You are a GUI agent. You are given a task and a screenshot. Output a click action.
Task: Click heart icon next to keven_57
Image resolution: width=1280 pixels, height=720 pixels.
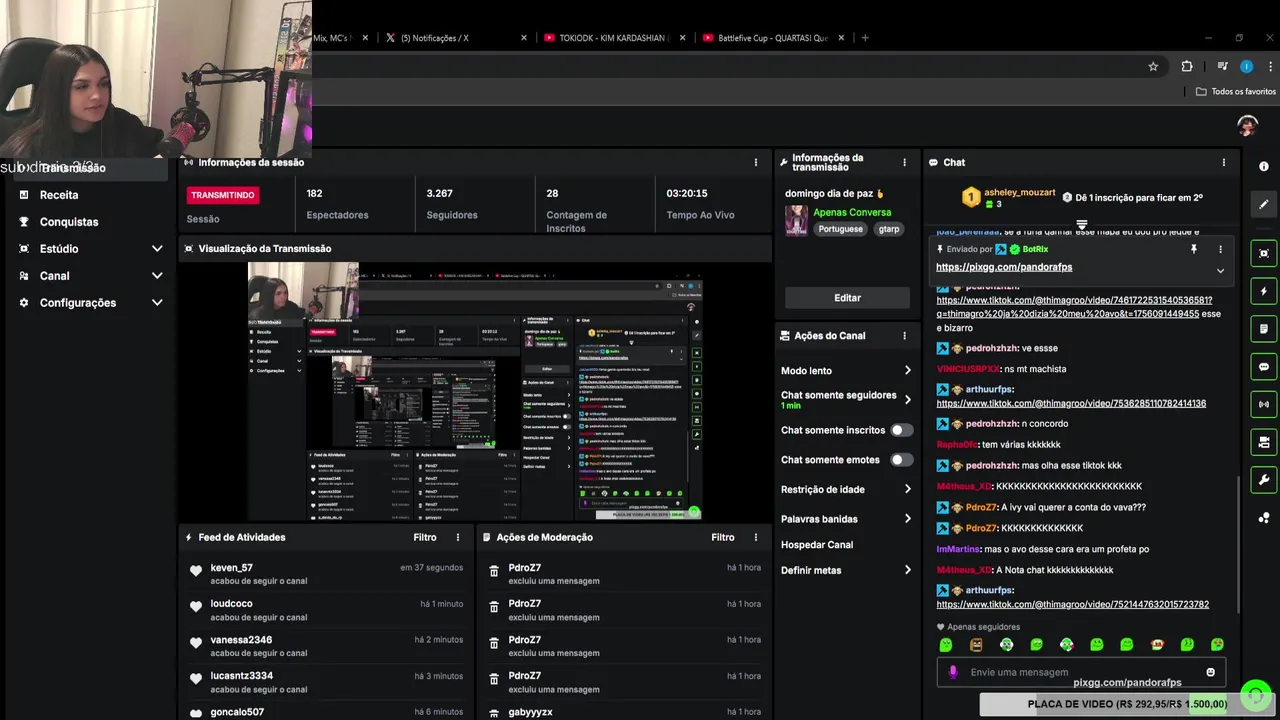(x=195, y=572)
